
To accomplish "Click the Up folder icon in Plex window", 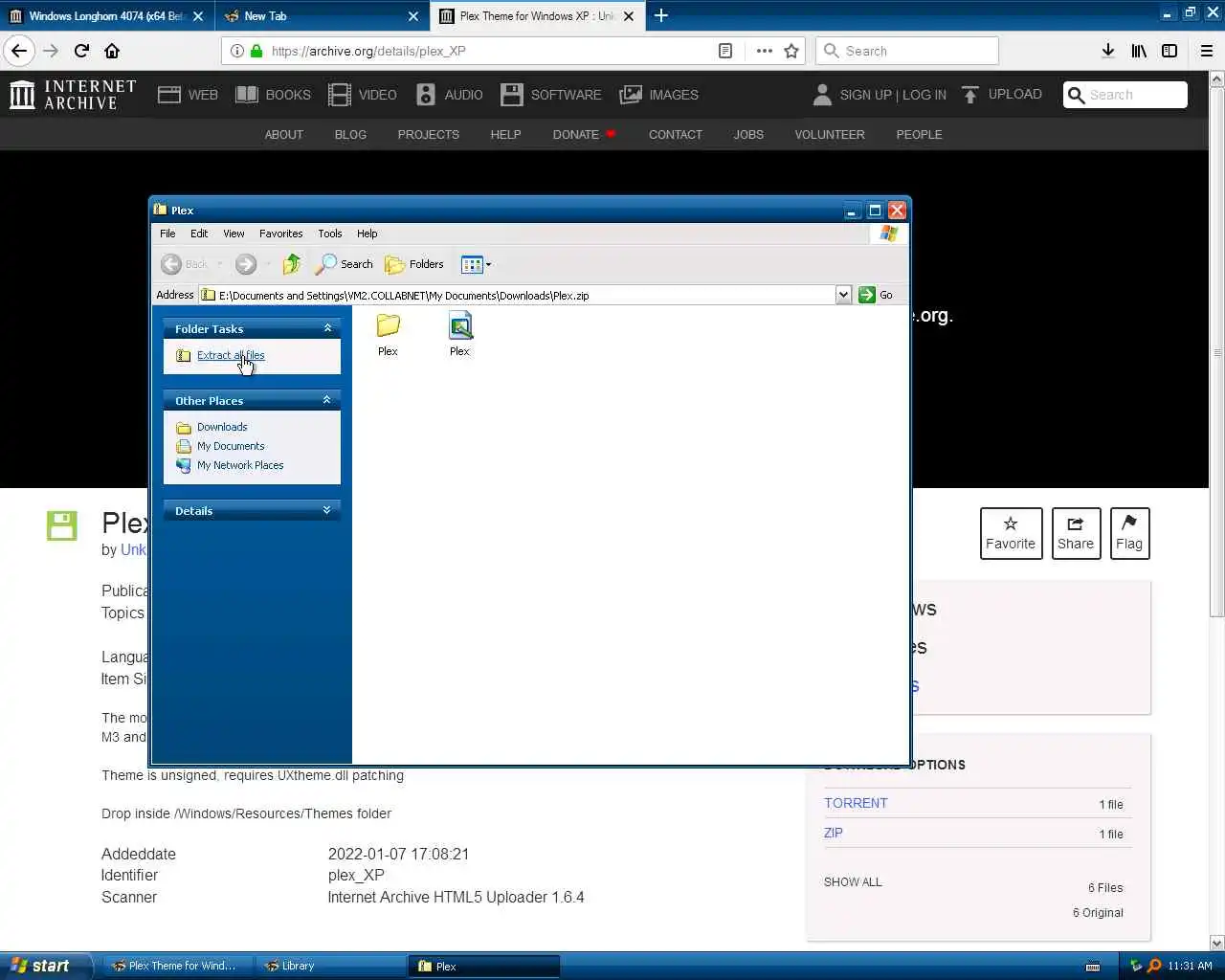I will click(x=292, y=264).
